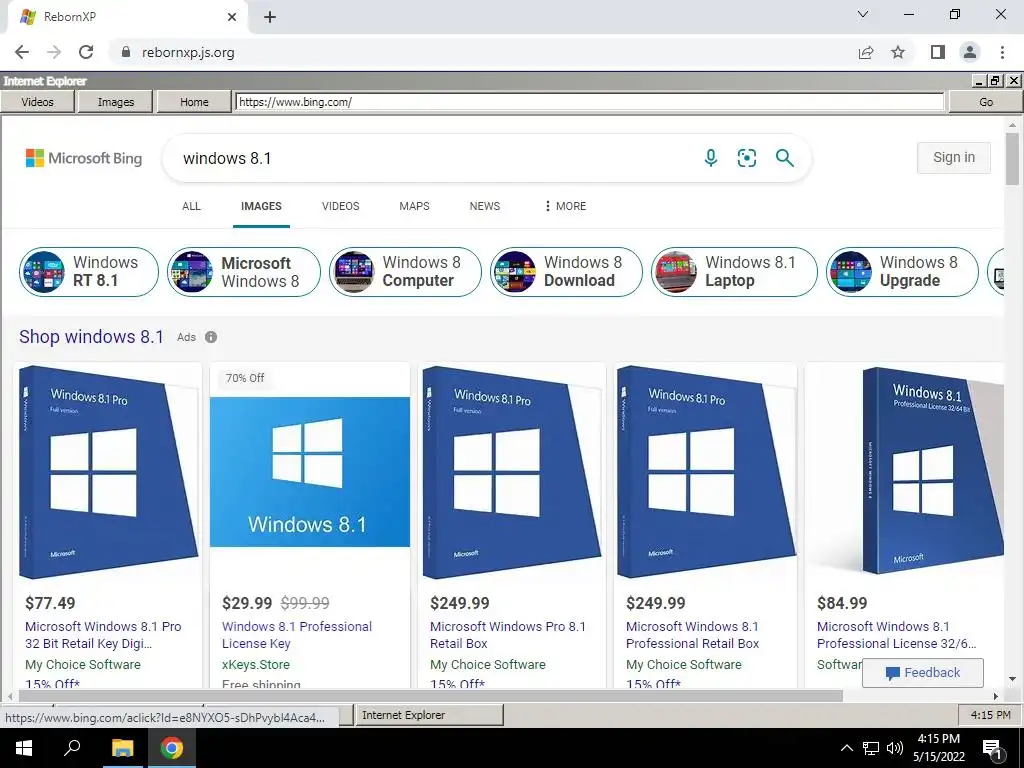The height and width of the screenshot is (768, 1024).
Task: Open Windows 8.1 Professional License 32/6 link
Action: click(896, 635)
